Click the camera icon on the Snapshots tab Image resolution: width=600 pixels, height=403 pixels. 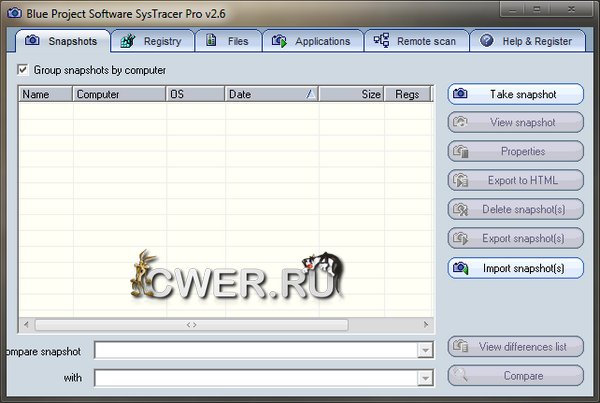pos(32,41)
